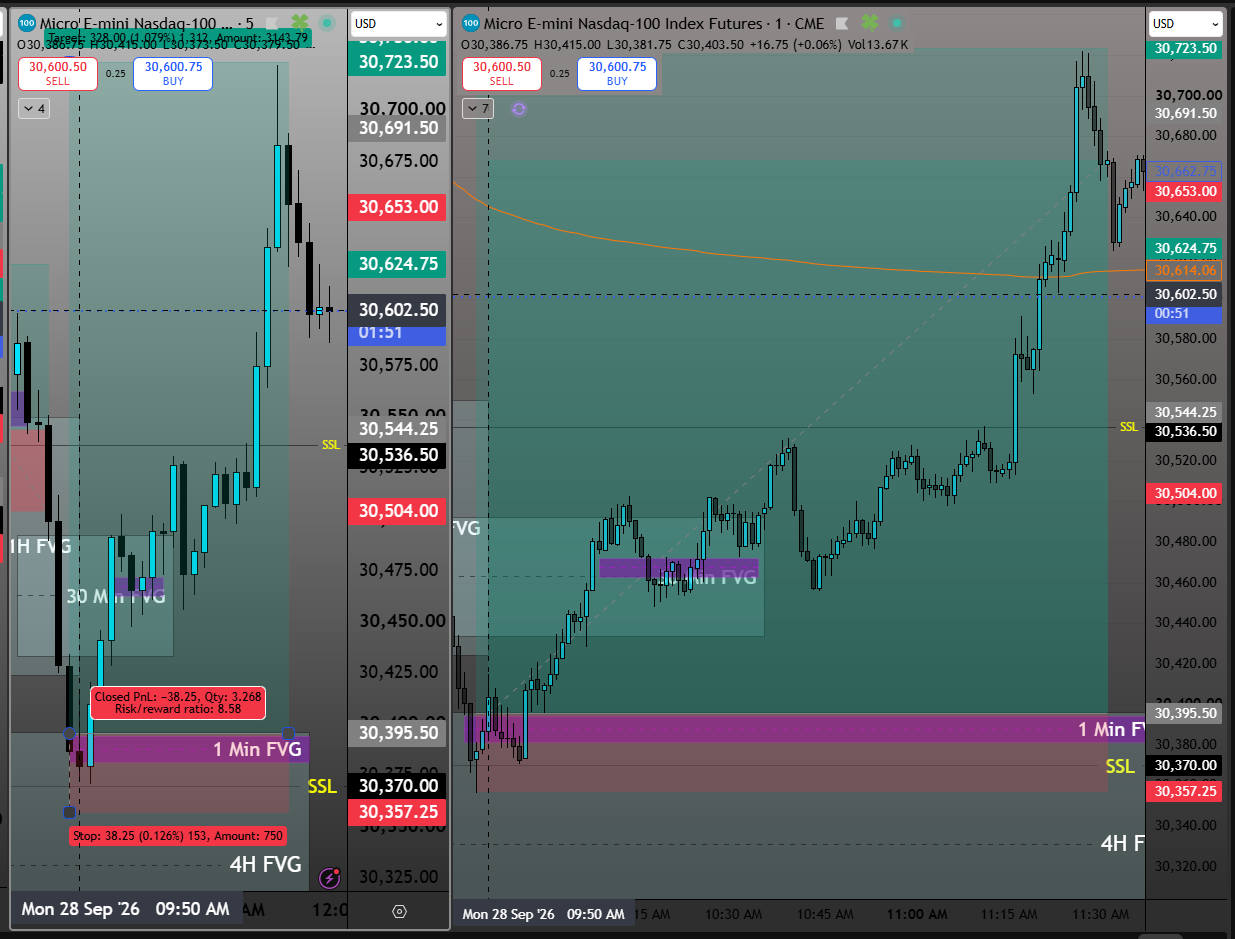Click the 30,653.00 red price label on the left scale
1235x939 pixels.
(399, 207)
